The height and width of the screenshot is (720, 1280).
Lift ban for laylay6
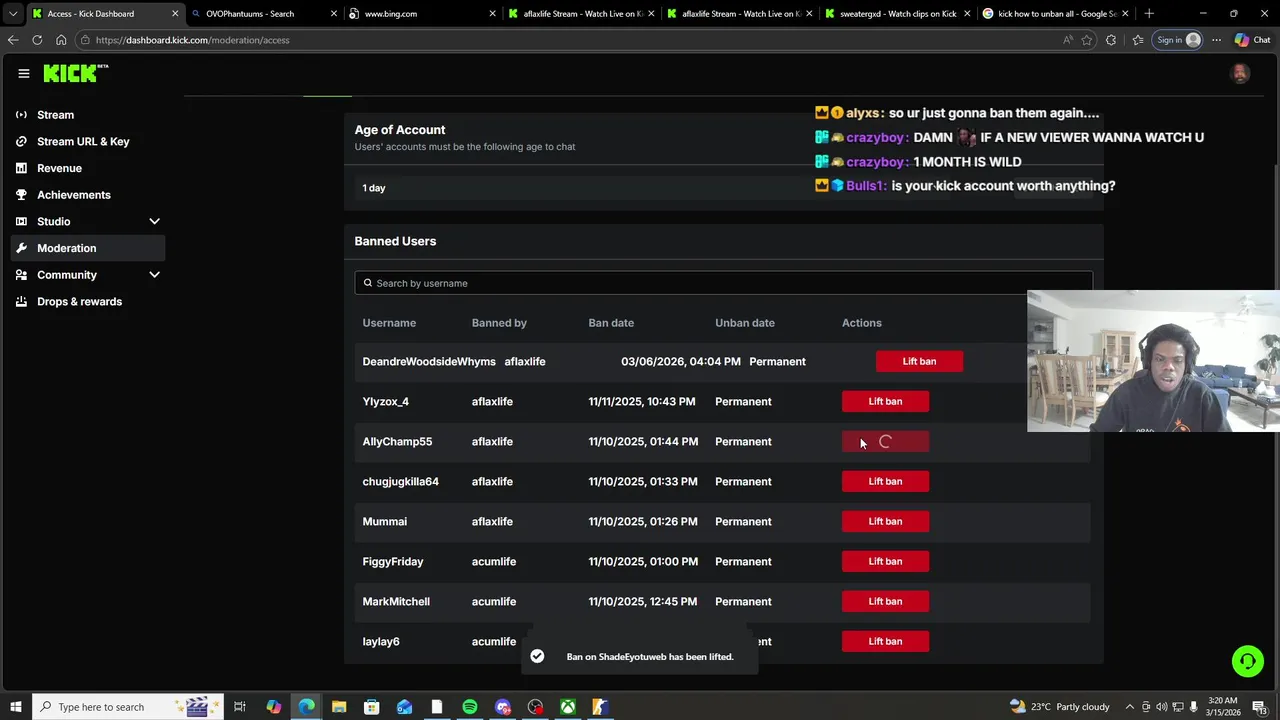(885, 641)
